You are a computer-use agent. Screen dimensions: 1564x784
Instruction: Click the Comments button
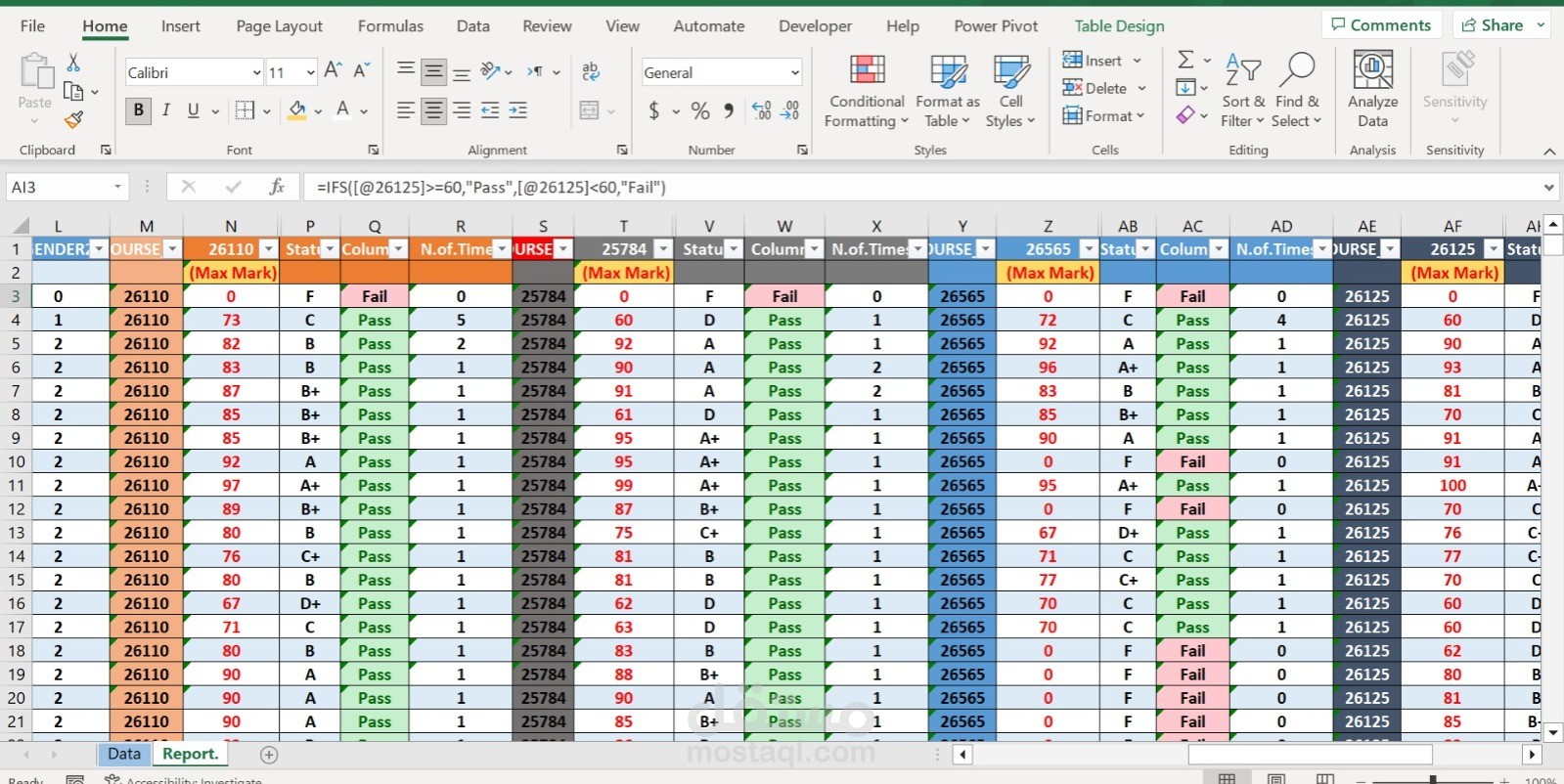(1381, 25)
